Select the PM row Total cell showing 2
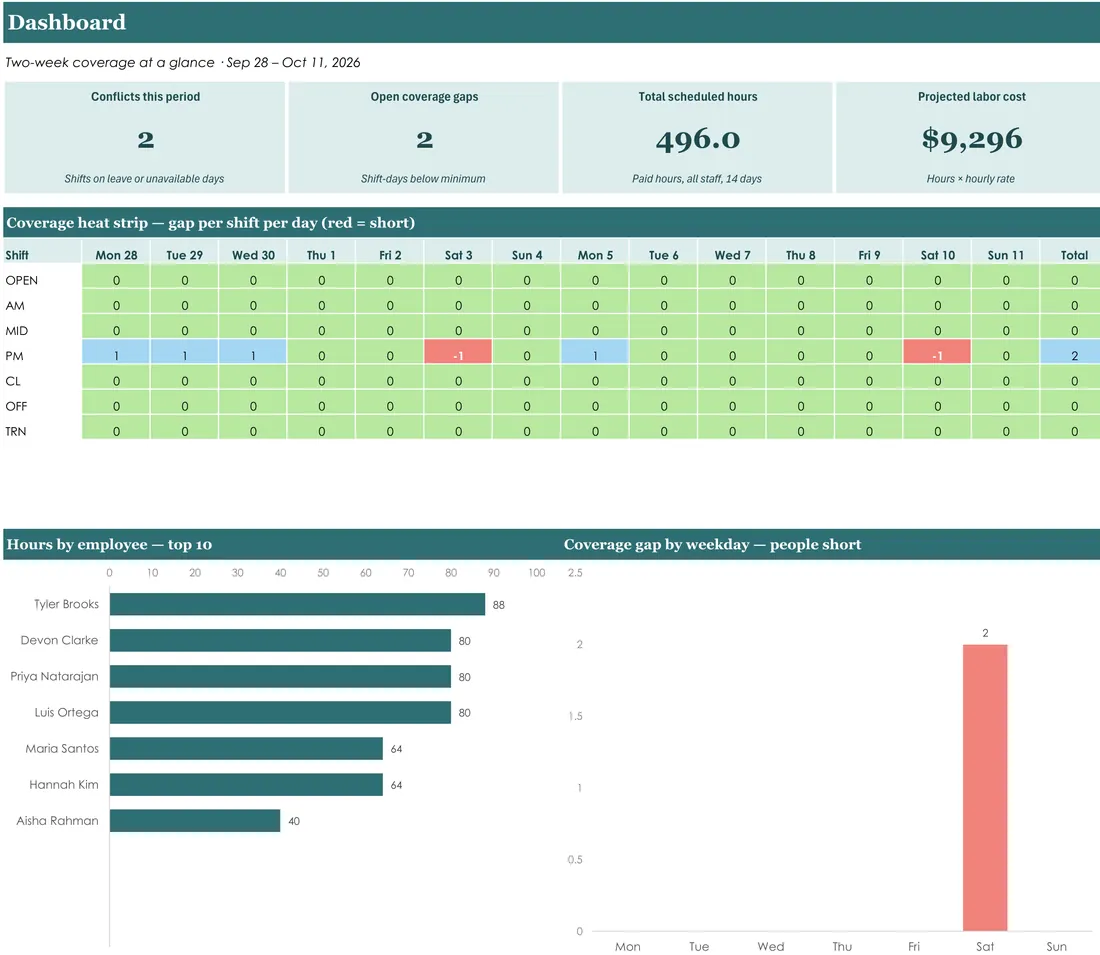The height and width of the screenshot is (955, 1100). click(1071, 352)
